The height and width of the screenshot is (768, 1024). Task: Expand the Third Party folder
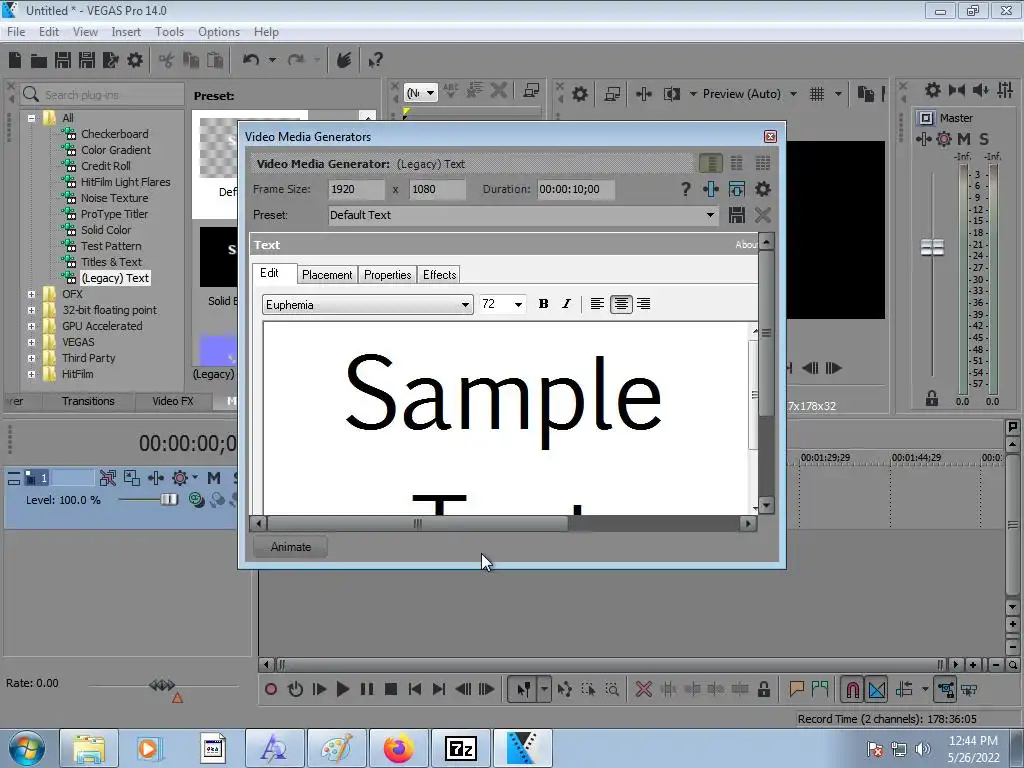pyautogui.click(x=31, y=359)
